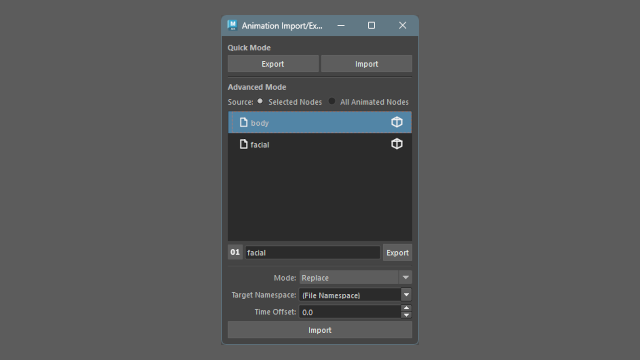Focus the export name field containing facial

[313, 253]
